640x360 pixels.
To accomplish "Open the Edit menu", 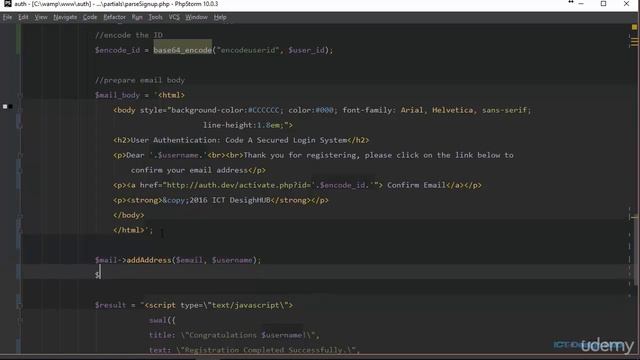I will tap(23, 17).
